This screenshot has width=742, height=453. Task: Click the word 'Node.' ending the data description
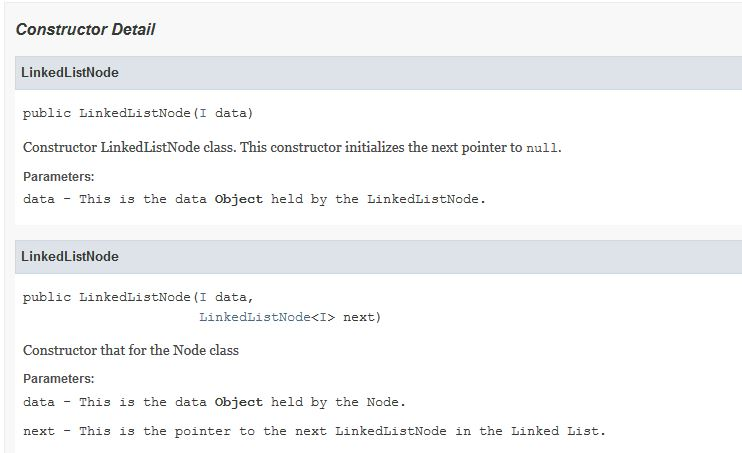pos(386,402)
